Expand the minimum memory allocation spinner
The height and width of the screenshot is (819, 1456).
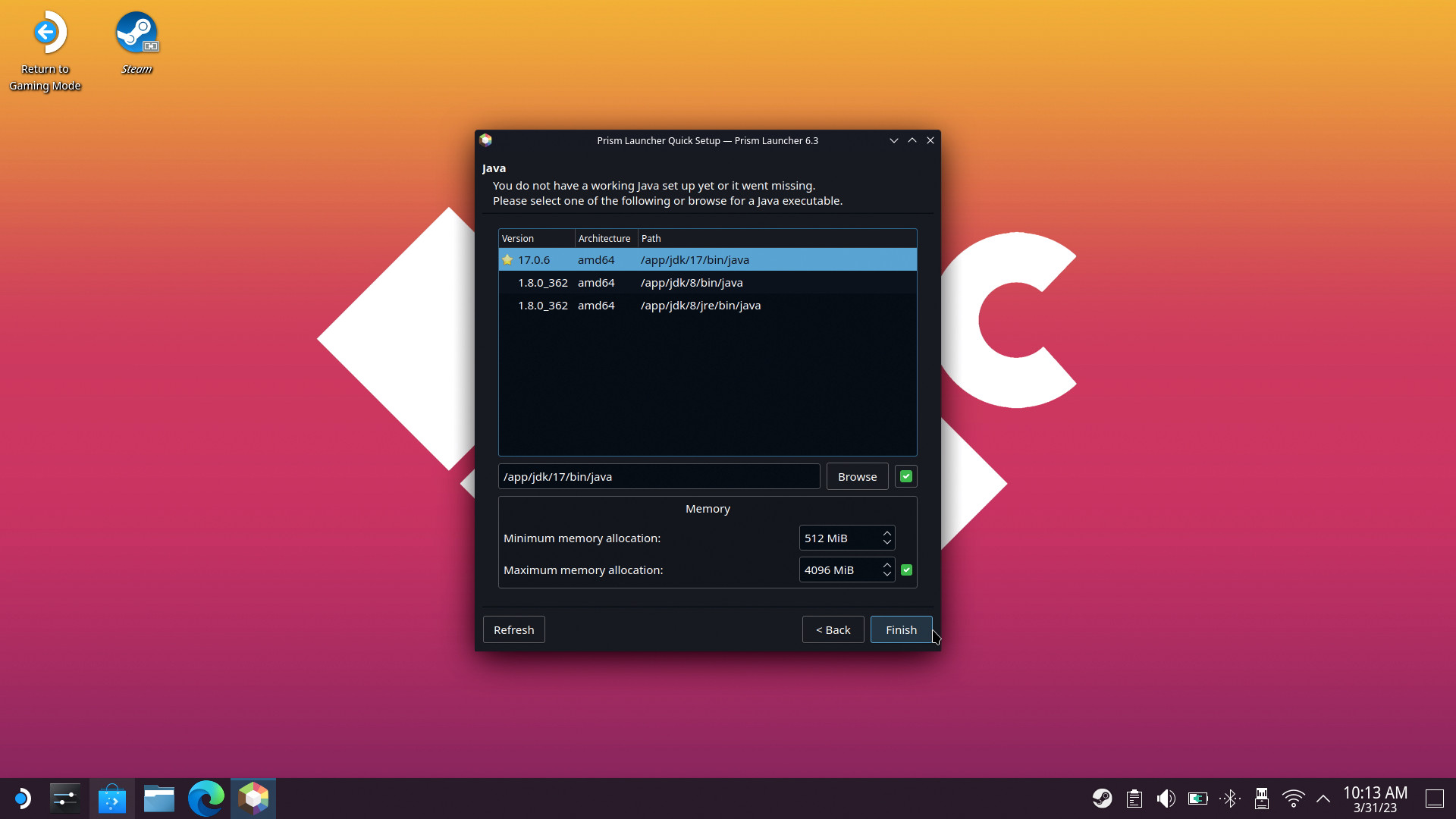[888, 533]
